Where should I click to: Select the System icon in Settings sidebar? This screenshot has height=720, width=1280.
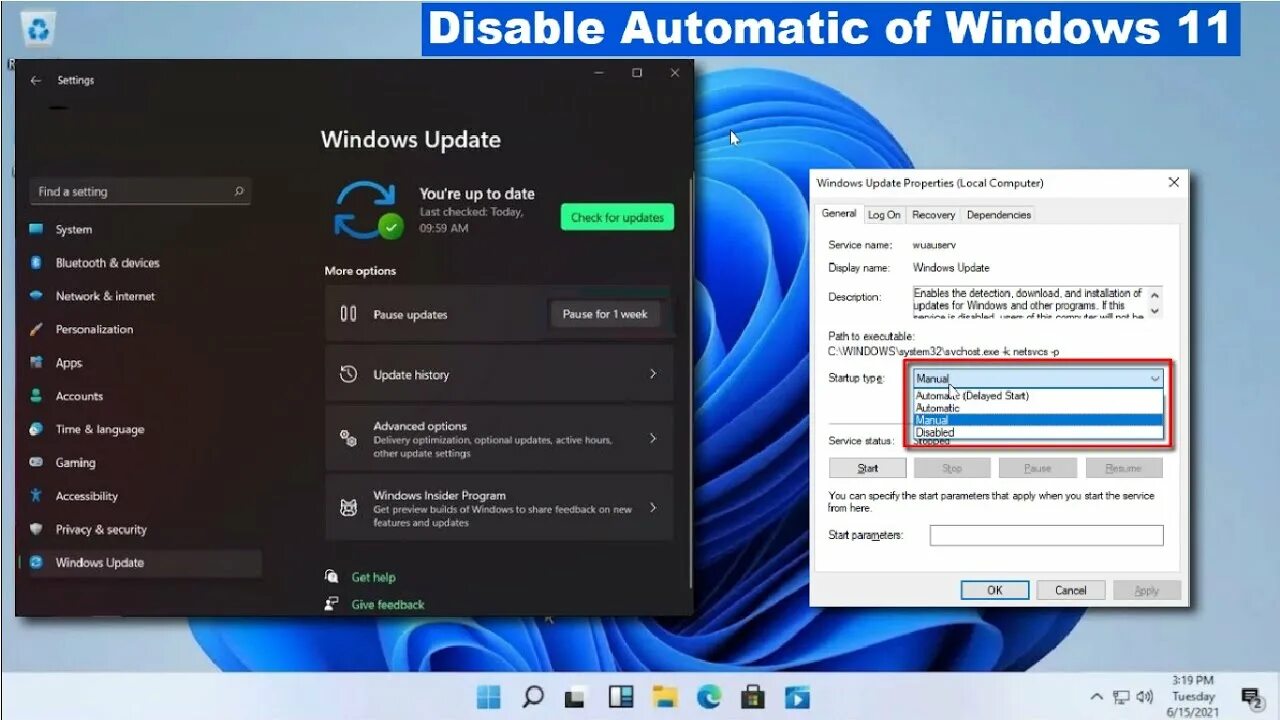coord(36,229)
